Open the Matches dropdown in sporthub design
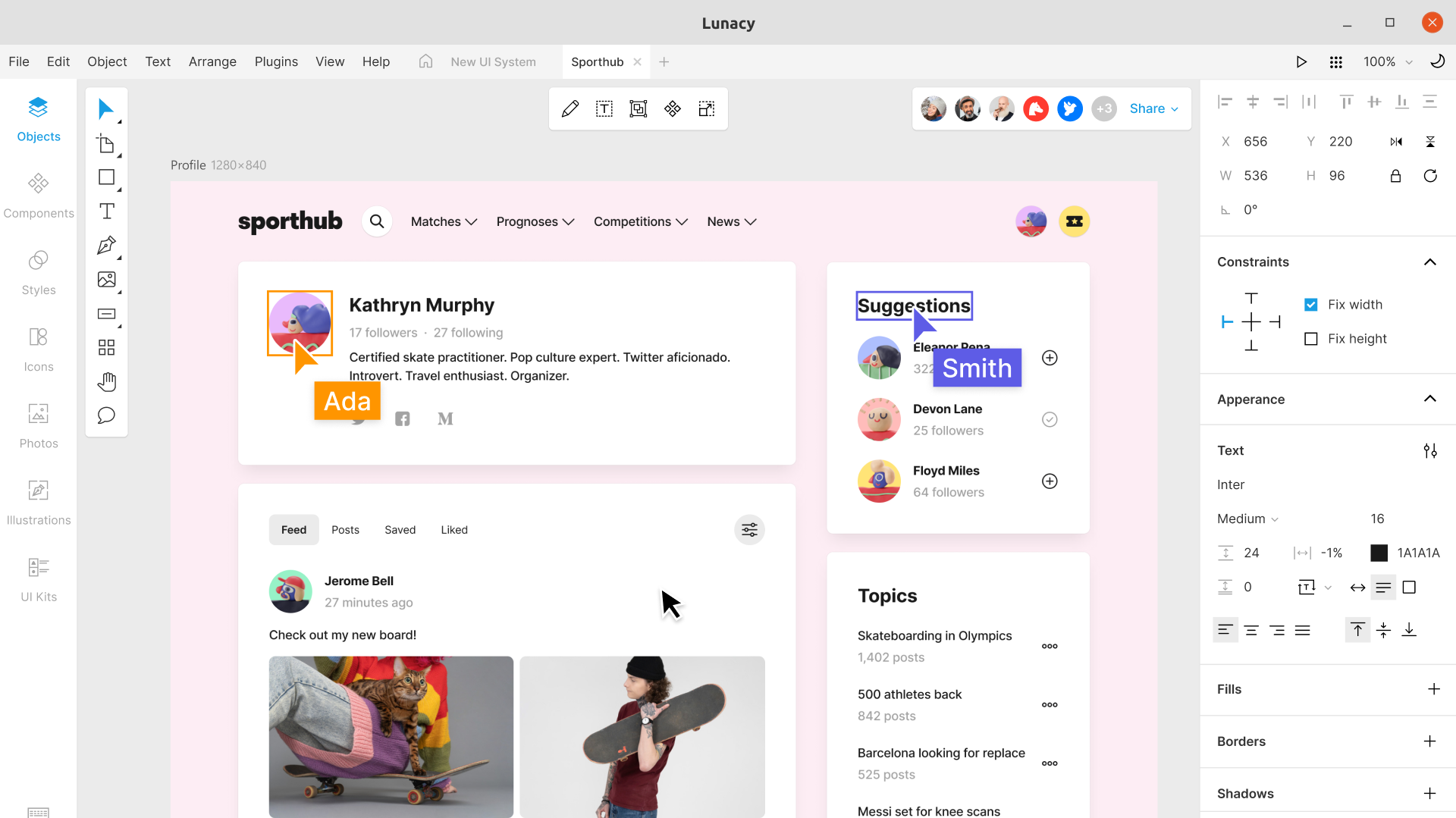The image size is (1456, 818). pyautogui.click(x=444, y=222)
